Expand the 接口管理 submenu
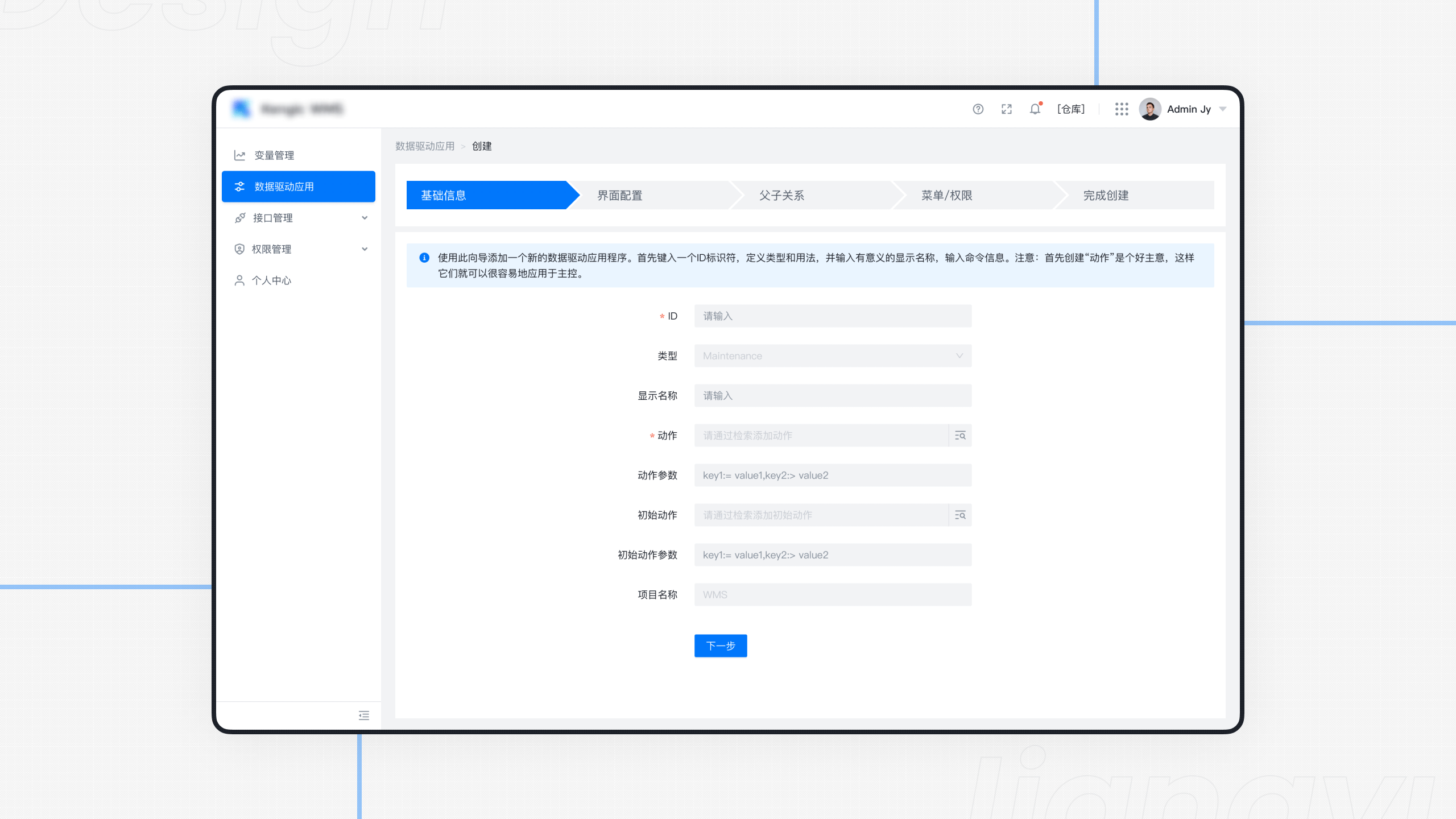Screen dimensions: 1456x819 coord(365,217)
